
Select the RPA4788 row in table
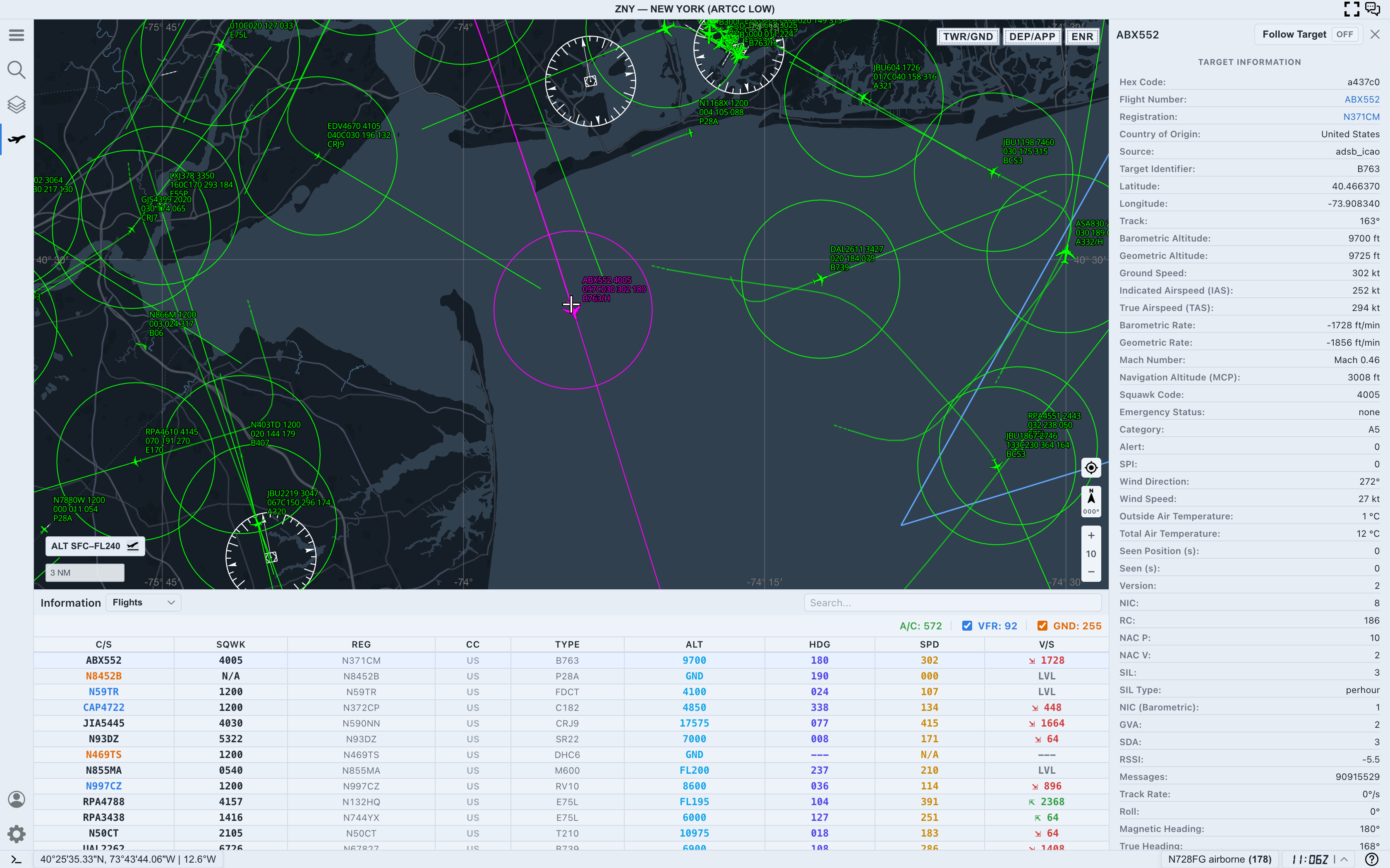[571, 801]
